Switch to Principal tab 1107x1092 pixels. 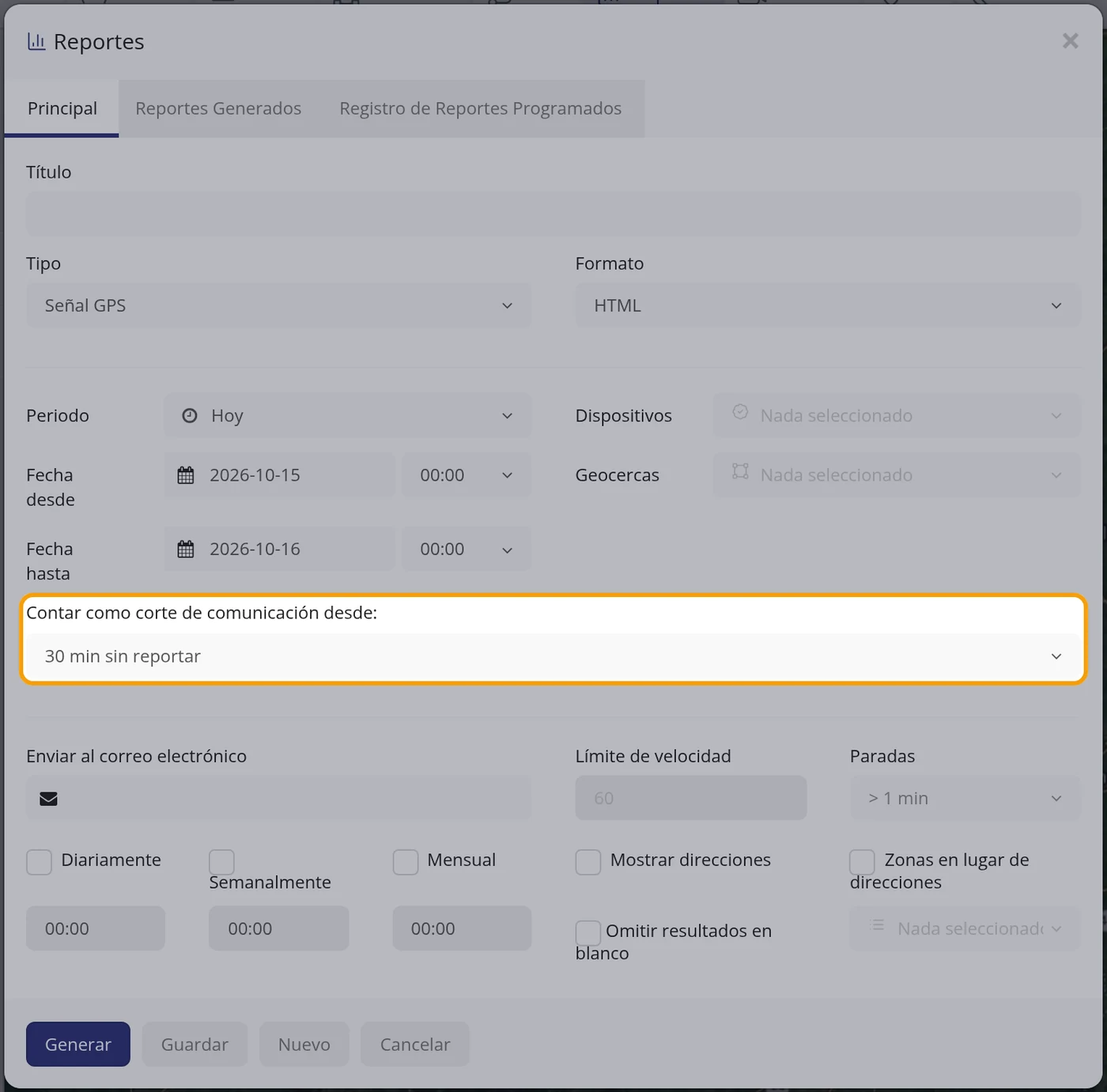coord(62,108)
